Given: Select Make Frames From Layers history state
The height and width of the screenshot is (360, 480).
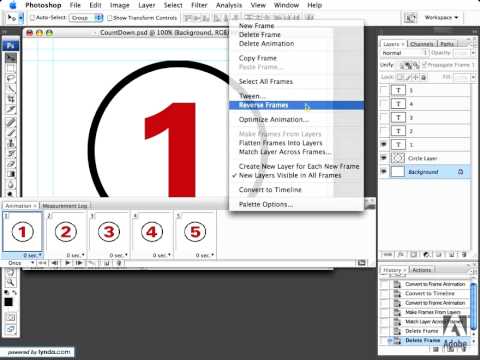Looking at the screenshot, I should point(433,312).
